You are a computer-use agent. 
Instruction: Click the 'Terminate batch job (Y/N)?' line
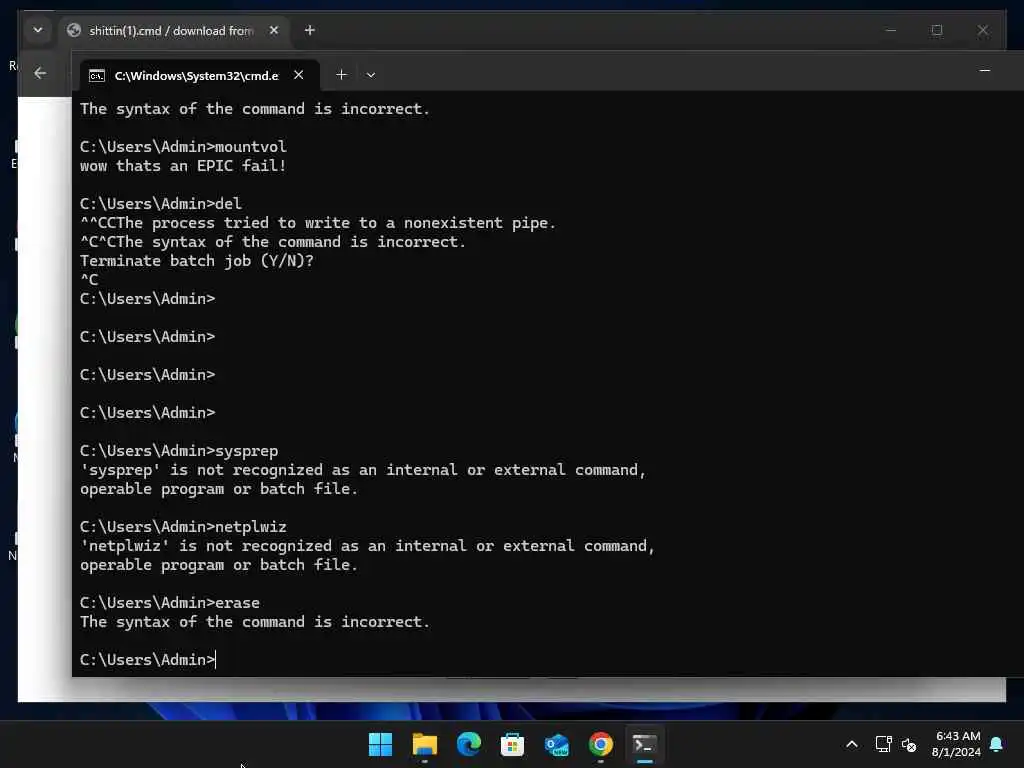click(197, 261)
